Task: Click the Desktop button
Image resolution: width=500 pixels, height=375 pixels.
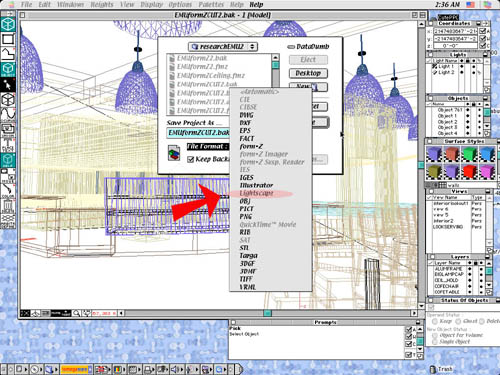Action: click(x=308, y=73)
